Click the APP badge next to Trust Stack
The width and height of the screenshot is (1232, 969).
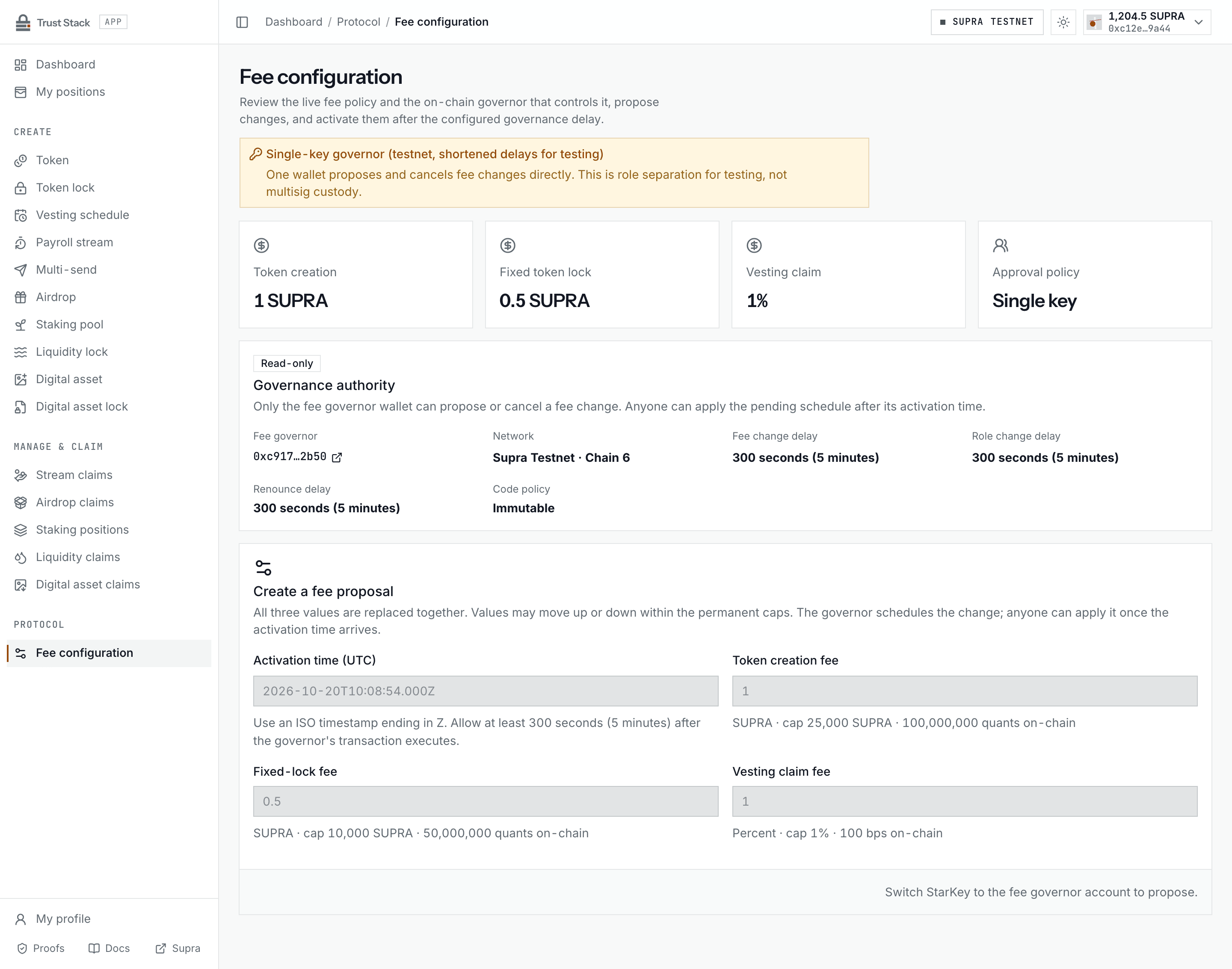(113, 22)
